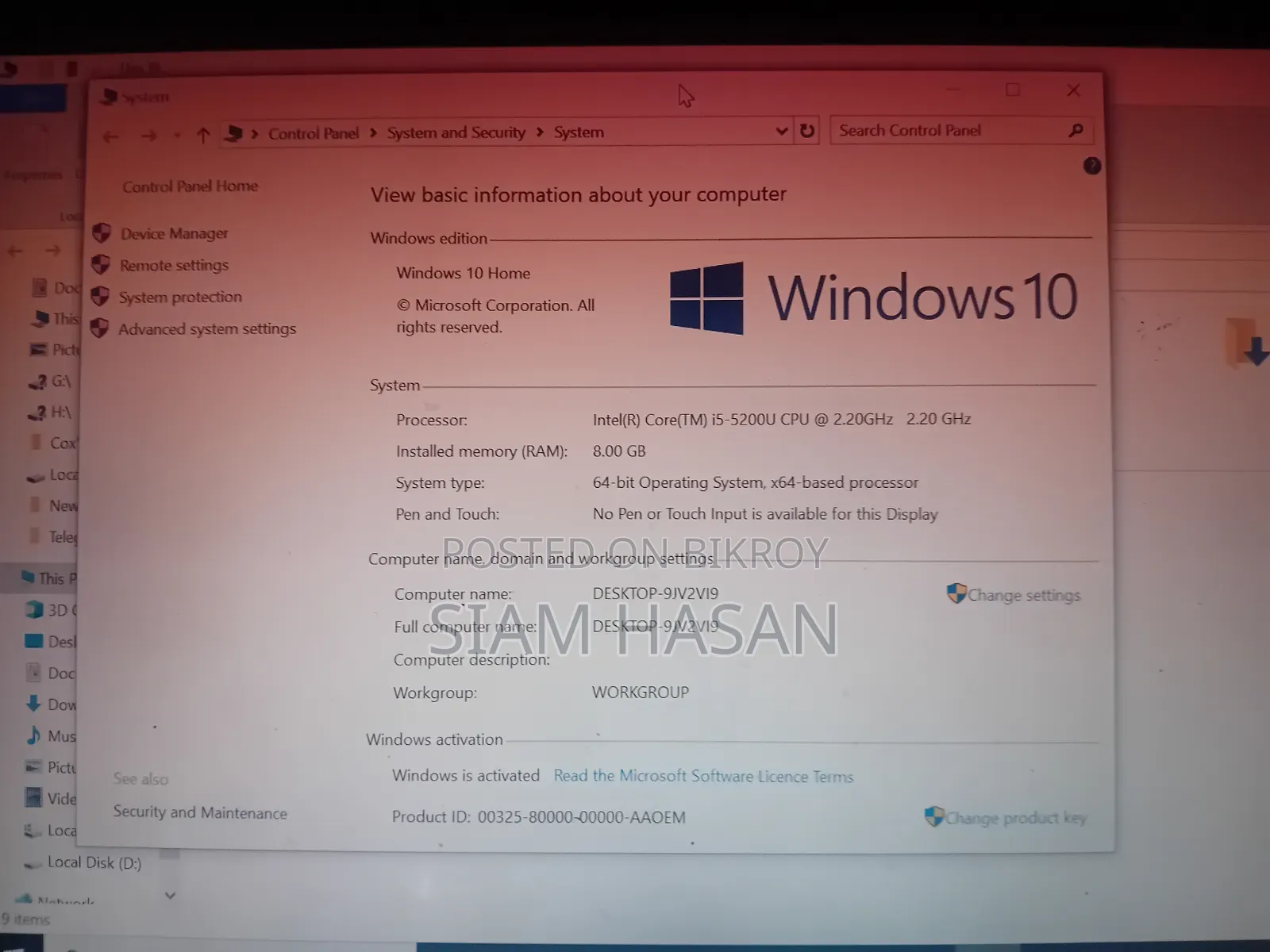The width and height of the screenshot is (1270, 952).
Task: Click Change product key
Action: pyautogui.click(x=1016, y=818)
